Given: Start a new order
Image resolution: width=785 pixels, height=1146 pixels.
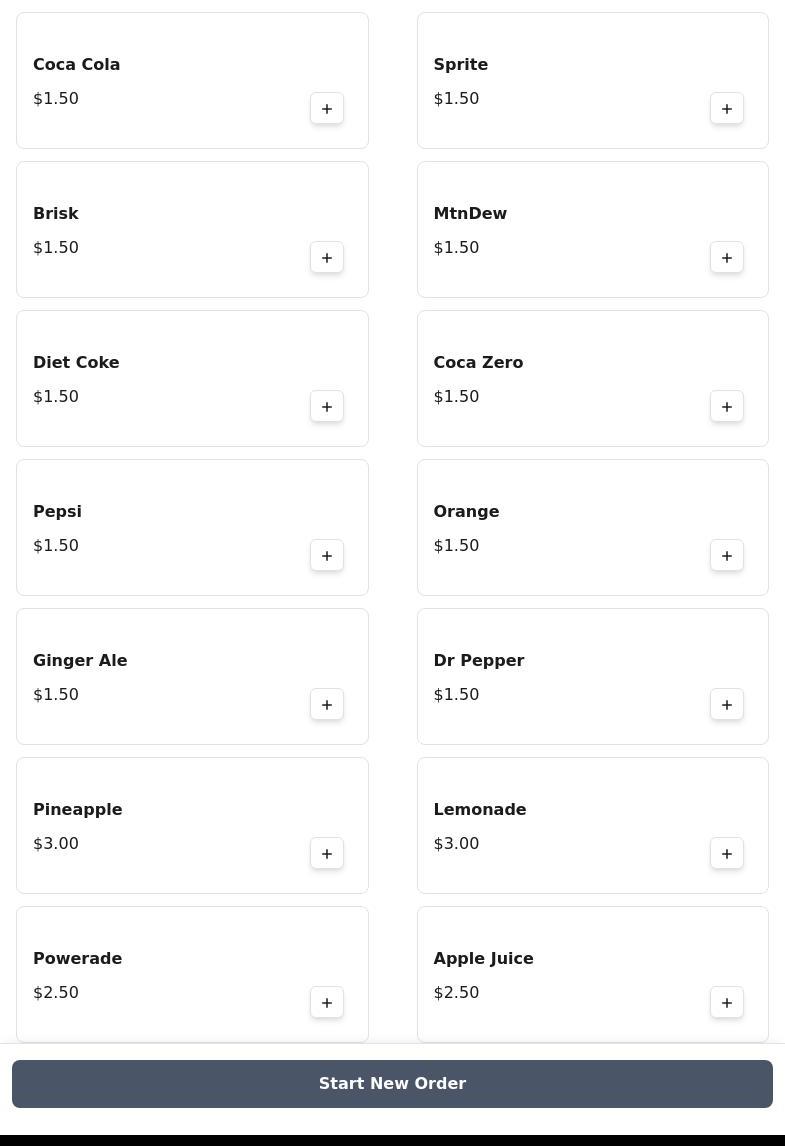Looking at the screenshot, I should (x=392, y=1084).
